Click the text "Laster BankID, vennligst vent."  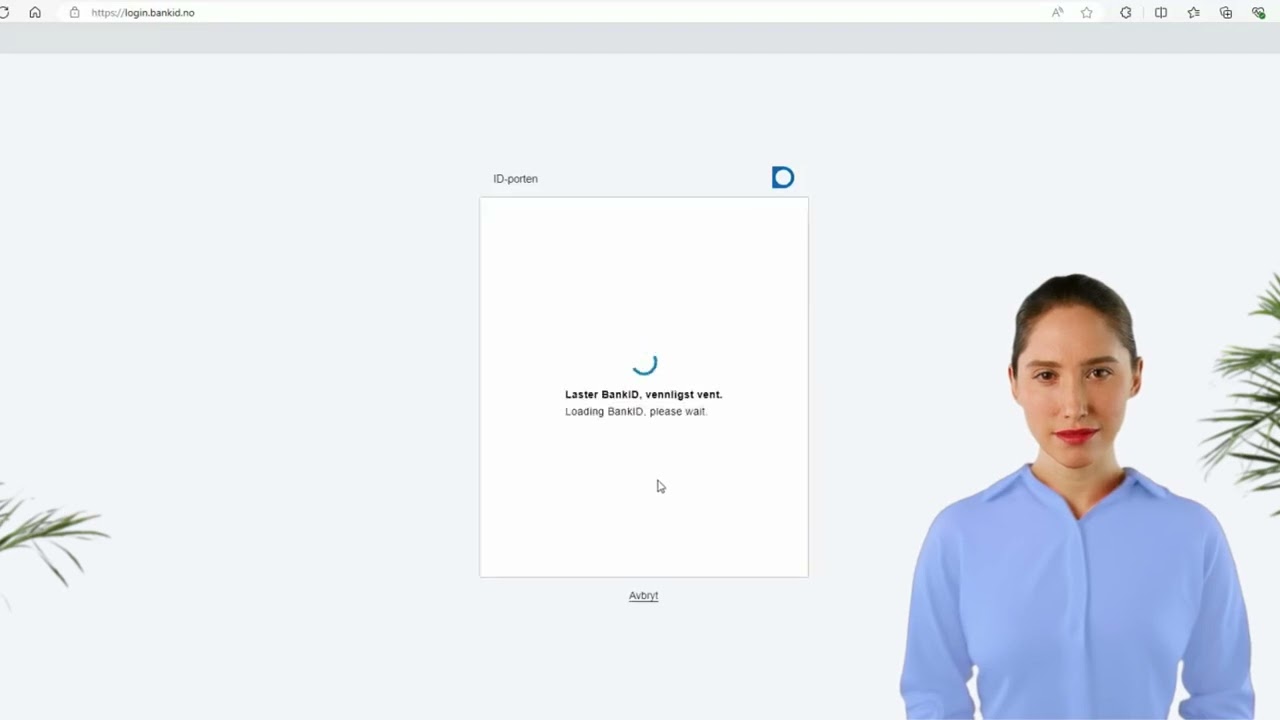pyautogui.click(x=643, y=395)
